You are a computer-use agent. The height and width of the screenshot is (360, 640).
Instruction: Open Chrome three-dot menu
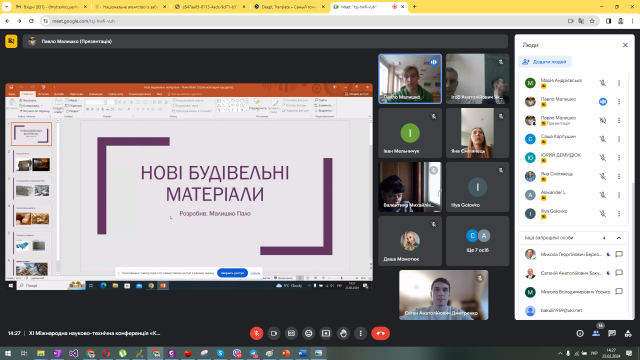pyautogui.click(x=632, y=21)
